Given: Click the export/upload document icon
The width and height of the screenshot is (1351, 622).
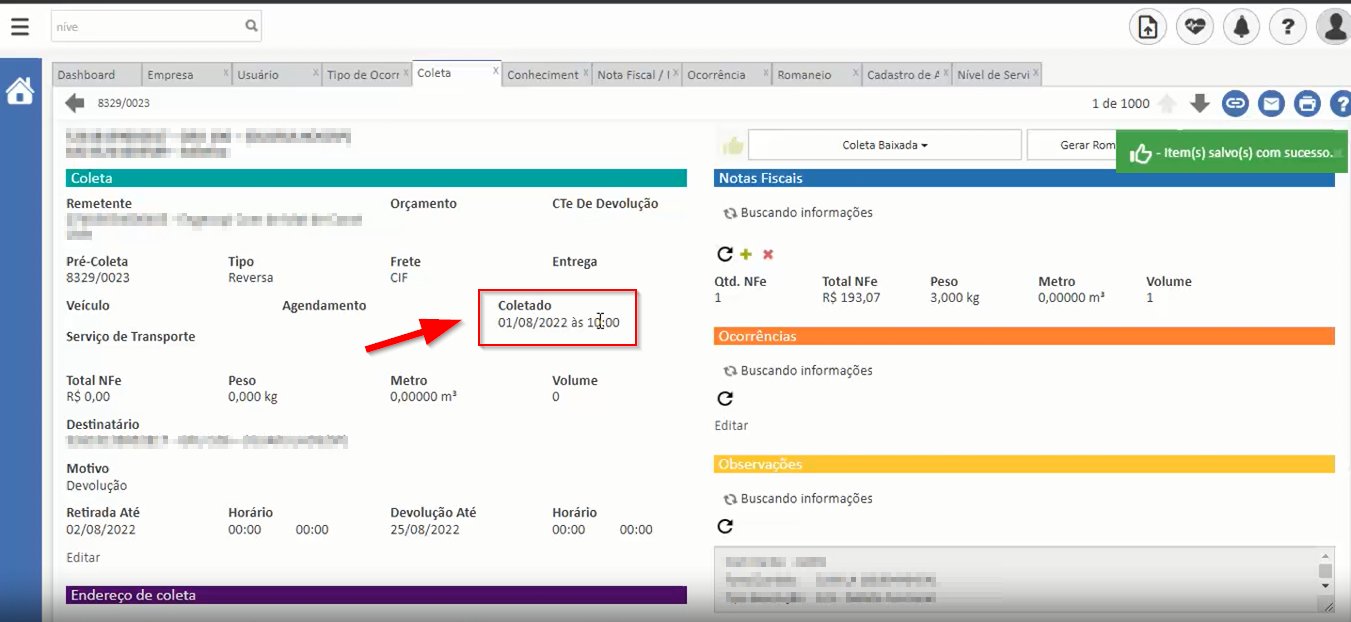Looking at the screenshot, I should tap(1147, 26).
